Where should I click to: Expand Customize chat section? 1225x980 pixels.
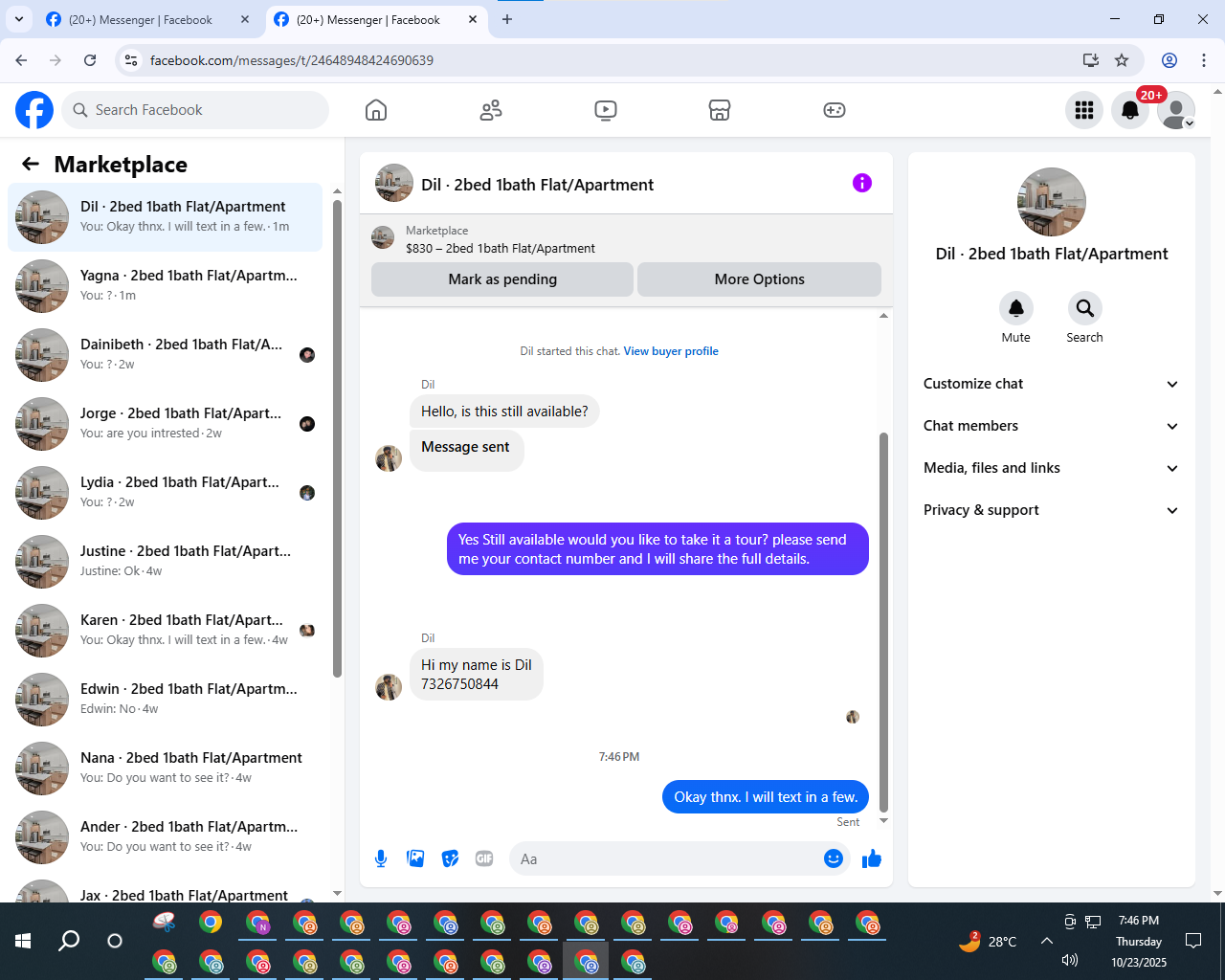1051,384
